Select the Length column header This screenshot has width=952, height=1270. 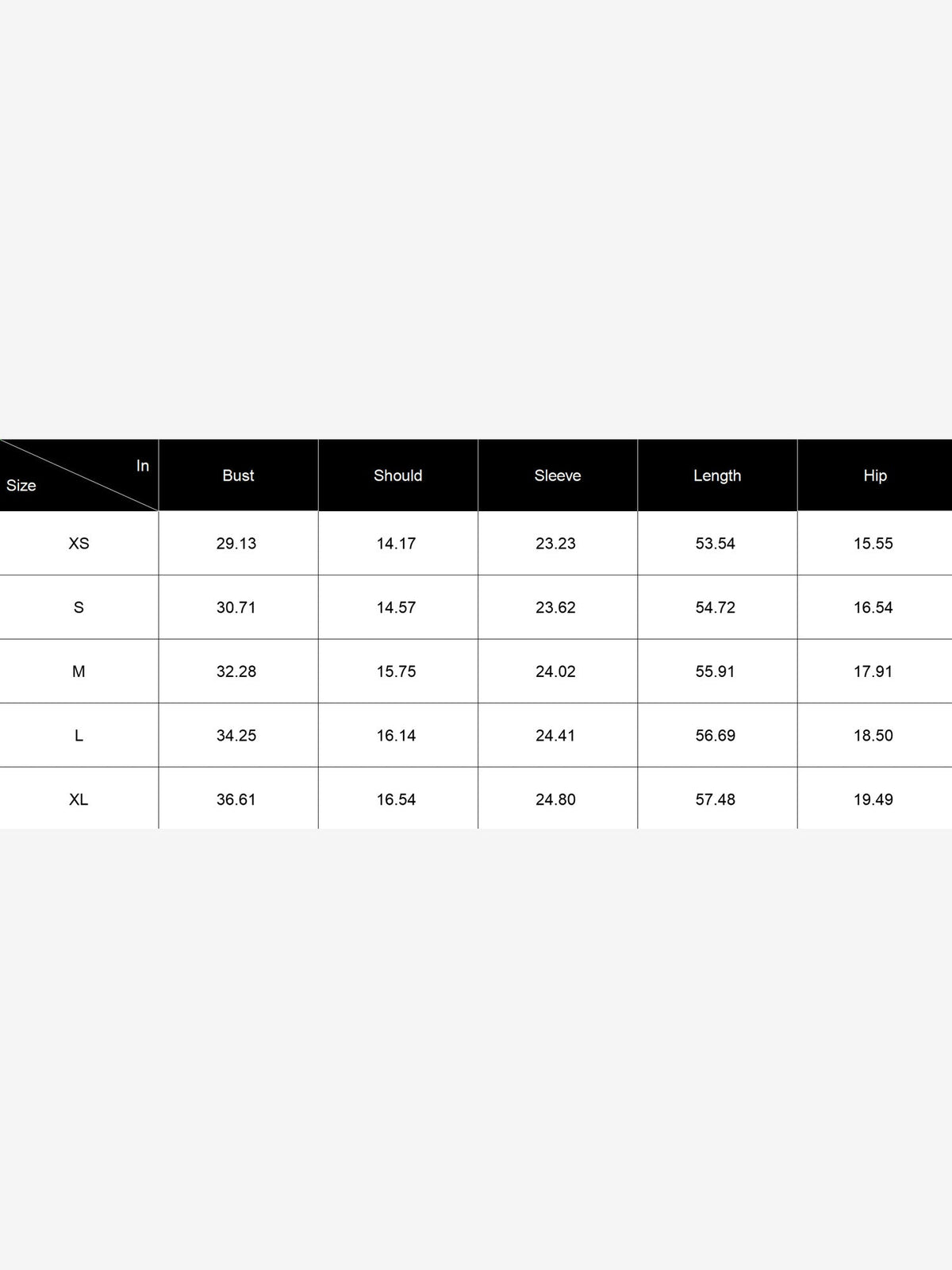[x=717, y=475]
